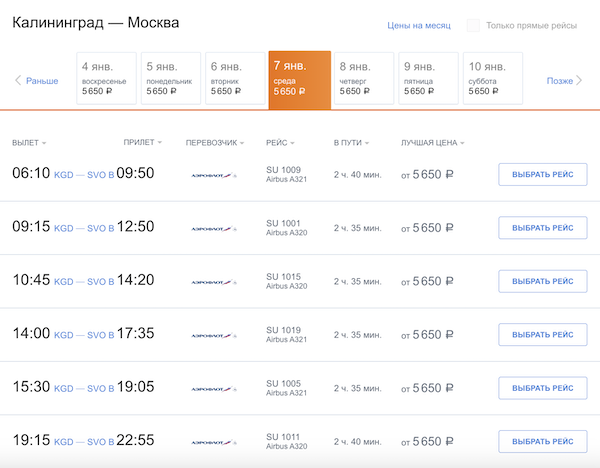The width and height of the screenshot is (600, 468).
Task: Select the 4 янв. воскресенье date tab
Action: tap(107, 78)
